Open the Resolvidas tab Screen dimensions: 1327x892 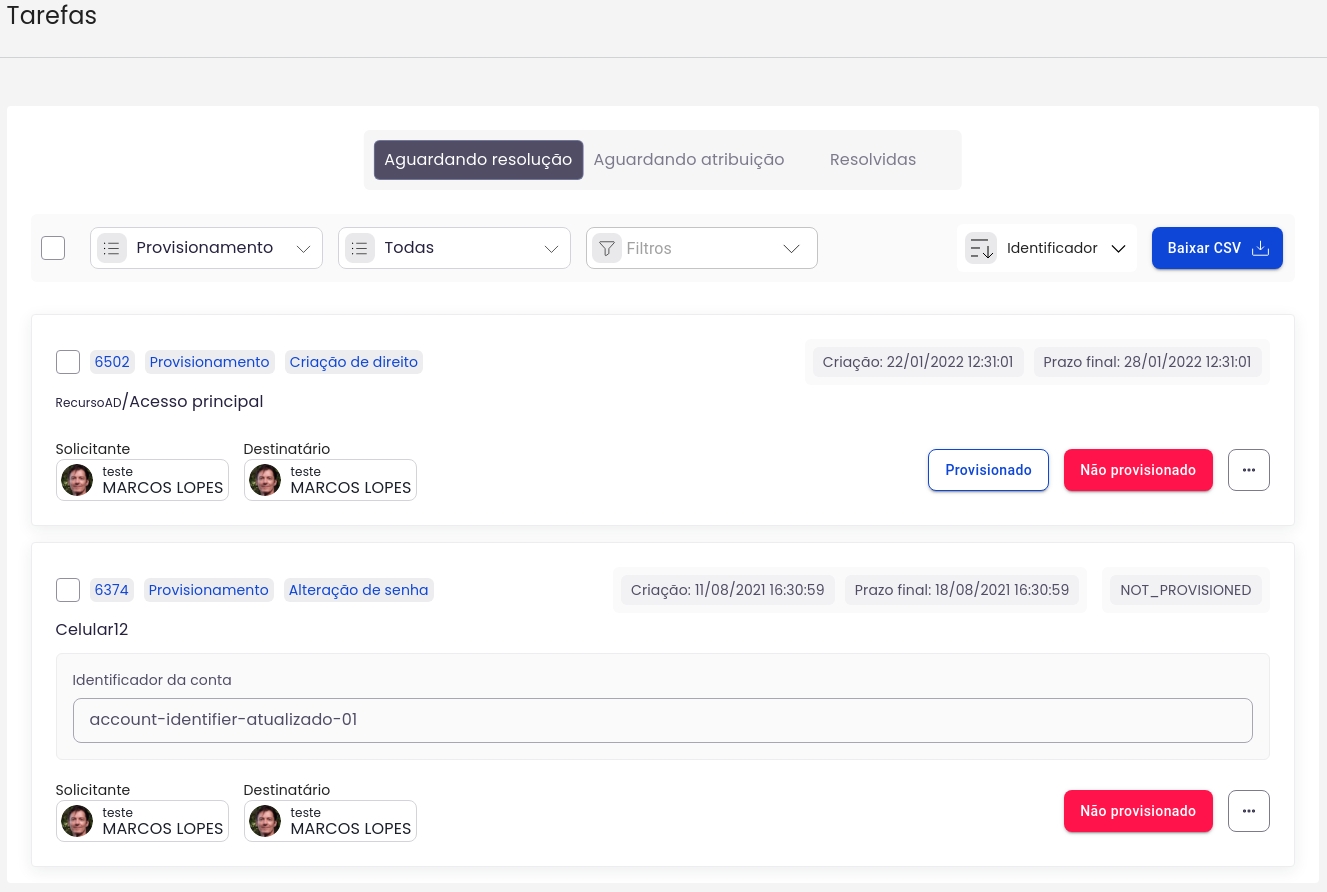click(872, 160)
